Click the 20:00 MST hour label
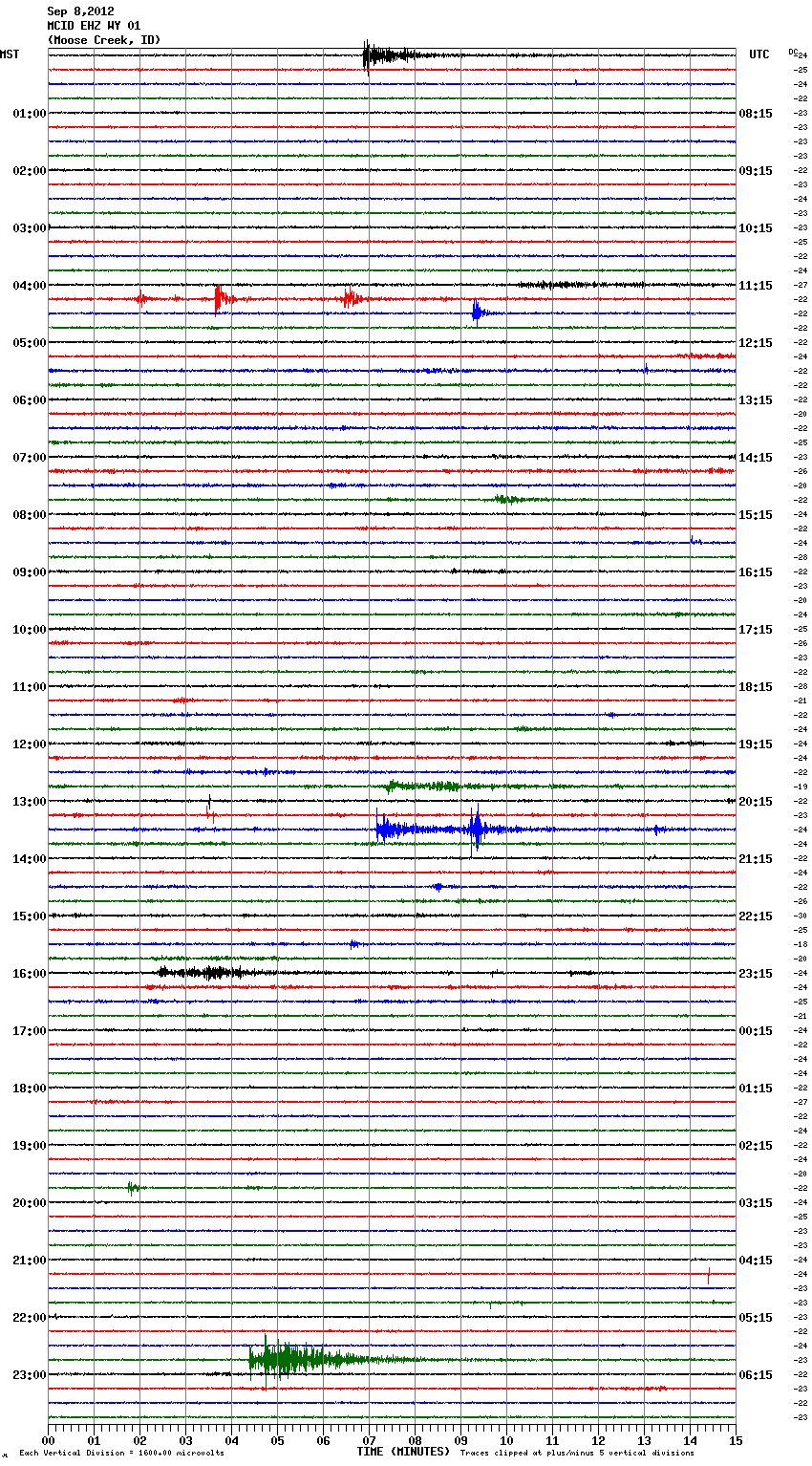Viewport: 812px width, 1466px height. (29, 1203)
